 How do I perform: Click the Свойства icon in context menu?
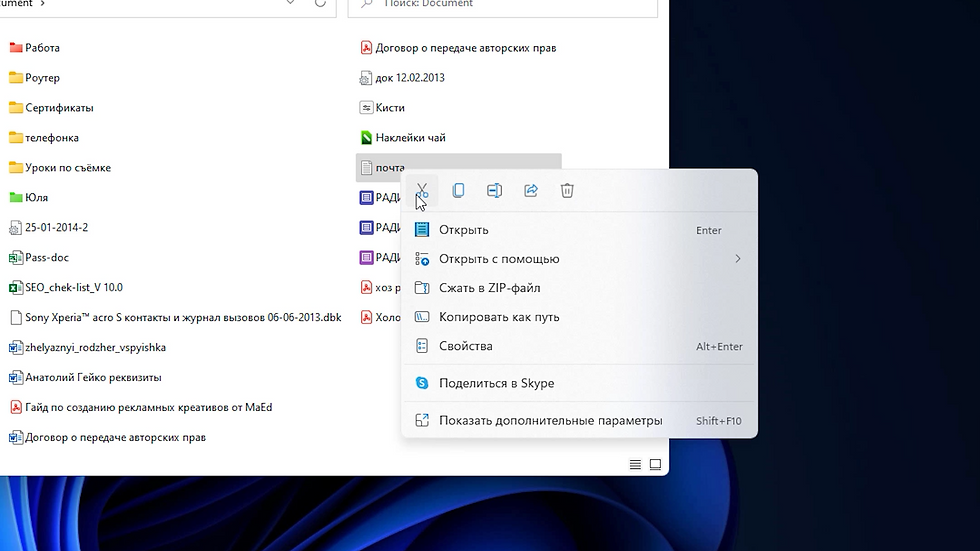click(x=422, y=346)
